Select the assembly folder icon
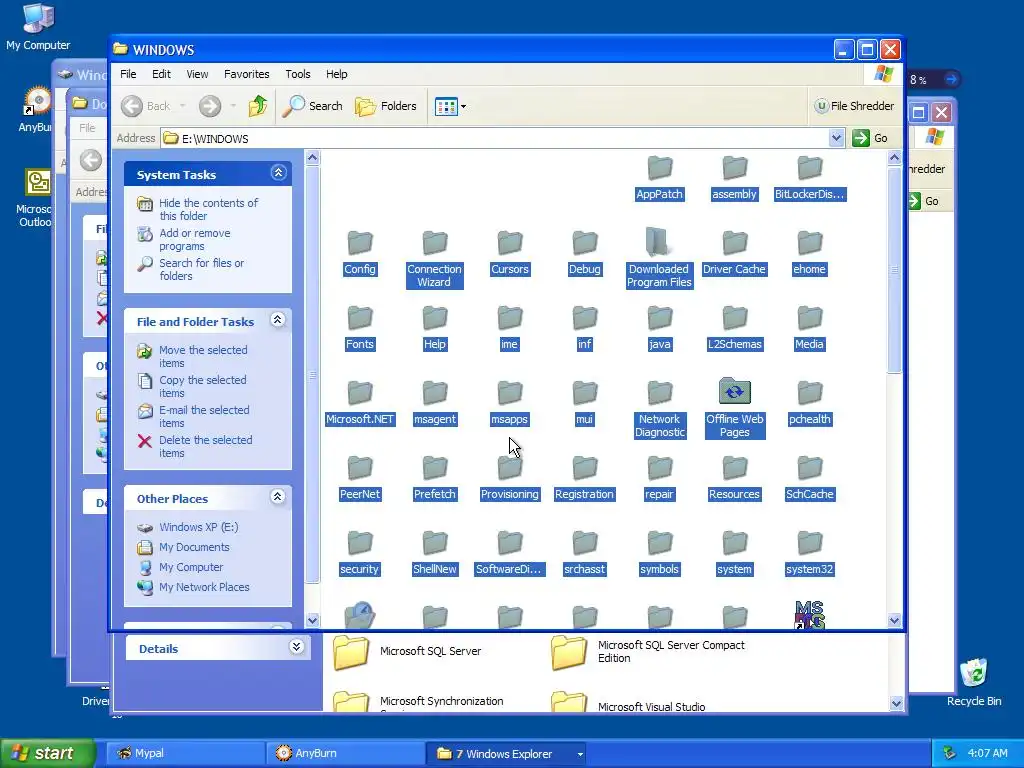Image resolution: width=1024 pixels, height=768 pixels. pos(734,168)
